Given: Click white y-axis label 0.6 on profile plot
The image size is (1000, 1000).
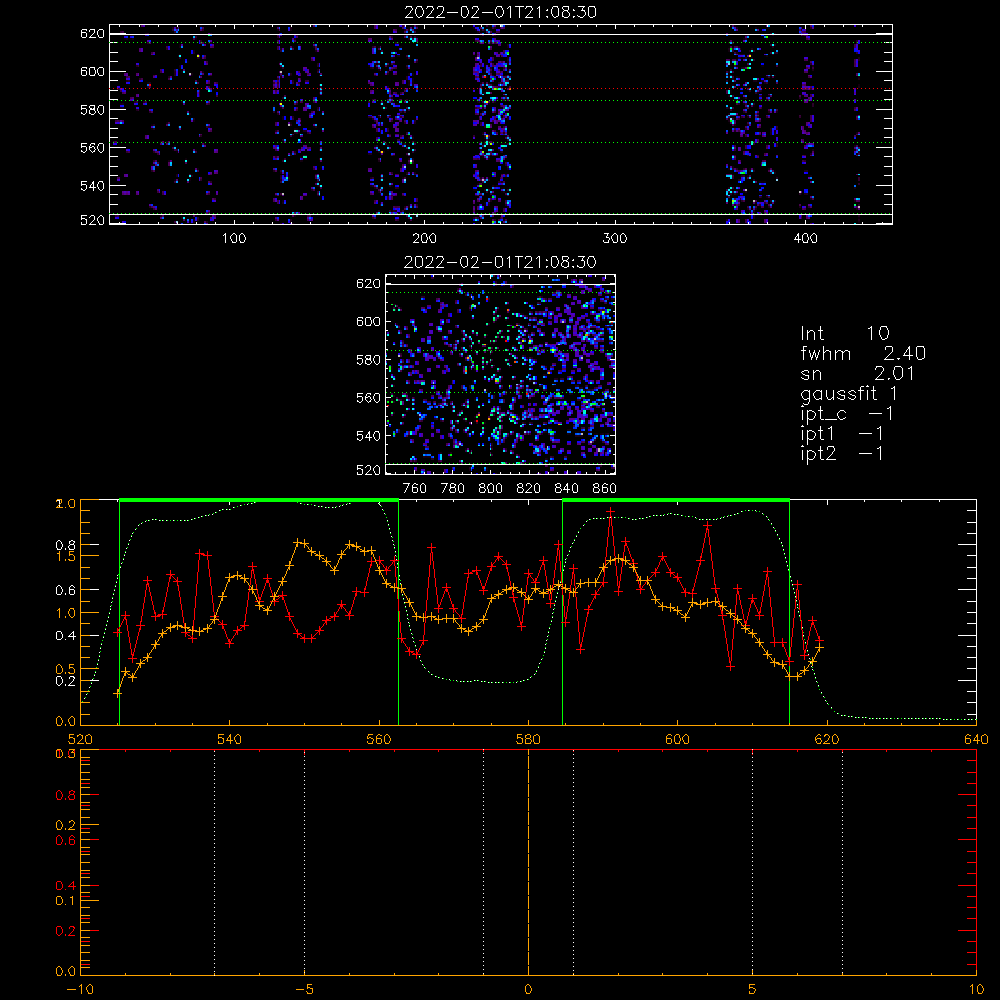Looking at the screenshot, I should tap(67, 591).
